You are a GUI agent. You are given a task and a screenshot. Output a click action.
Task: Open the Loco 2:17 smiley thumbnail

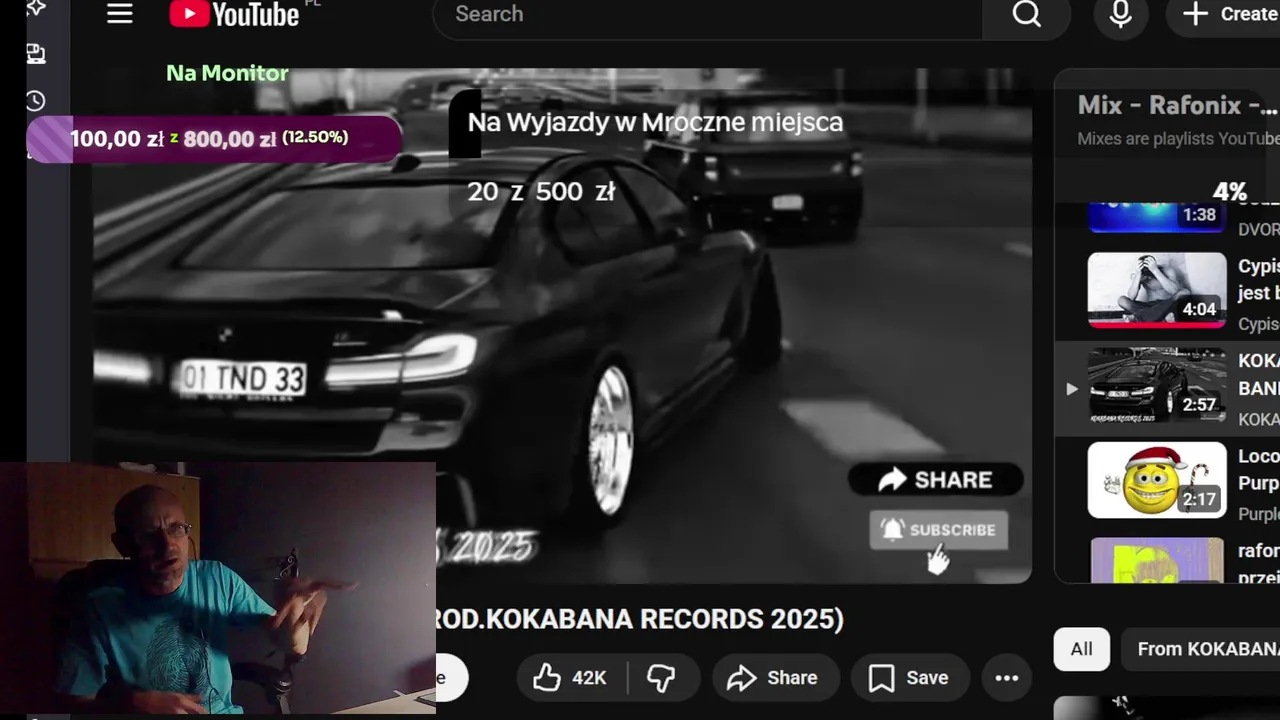(1157, 480)
